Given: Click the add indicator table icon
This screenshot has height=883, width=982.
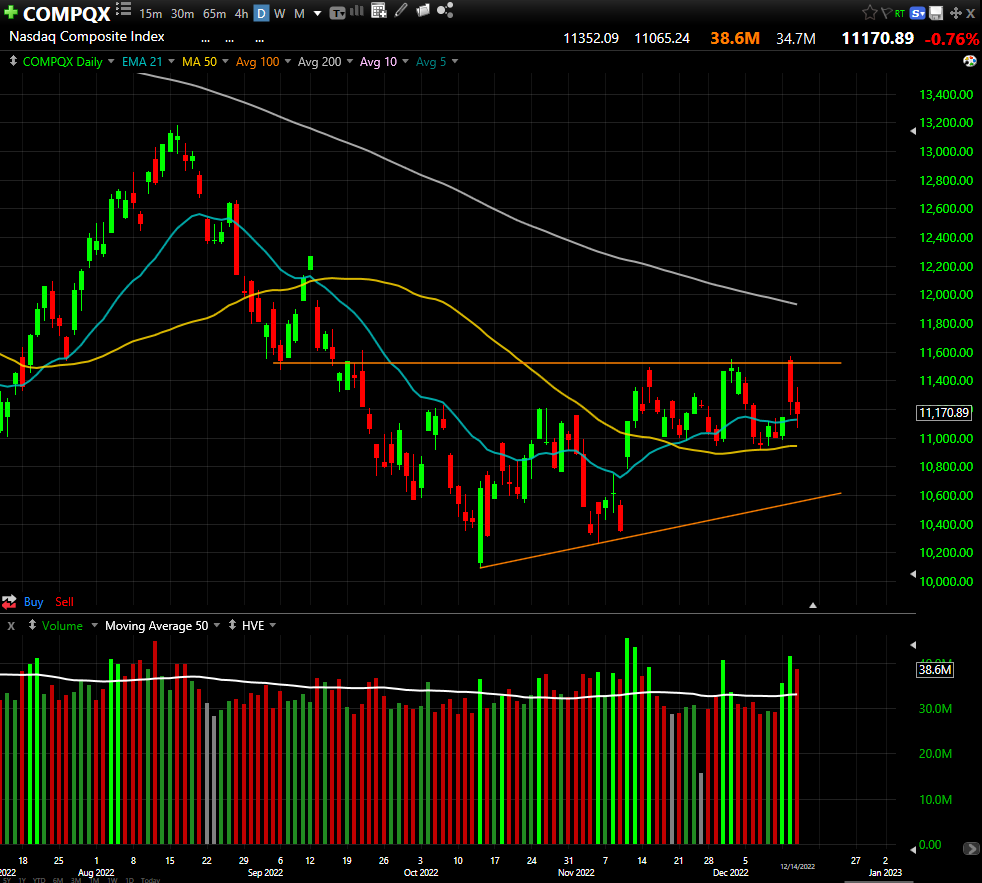Looking at the screenshot, I should (379, 11).
